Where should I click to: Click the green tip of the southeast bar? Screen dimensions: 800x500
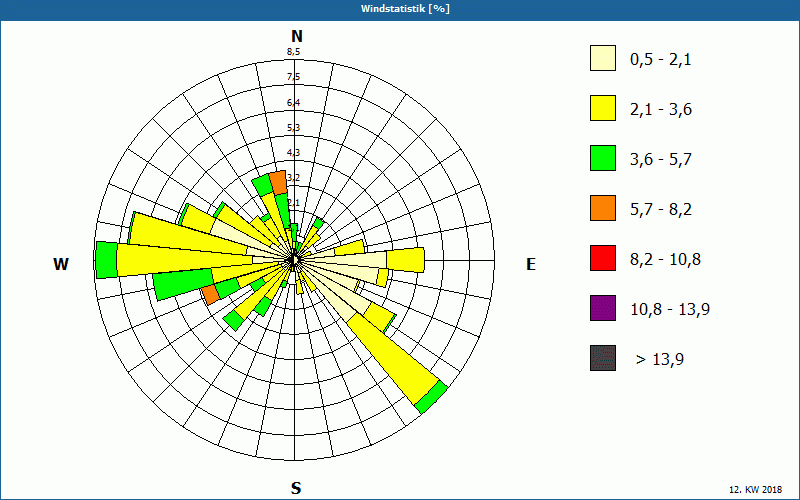point(432,396)
